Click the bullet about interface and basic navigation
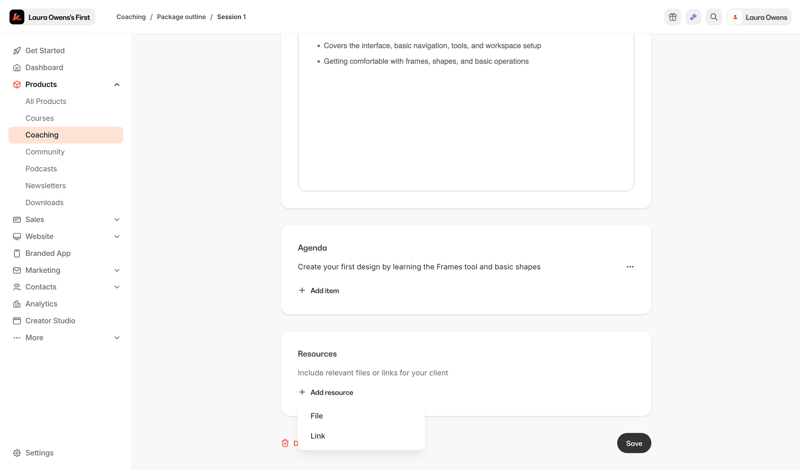This screenshot has width=800, height=470. click(432, 45)
